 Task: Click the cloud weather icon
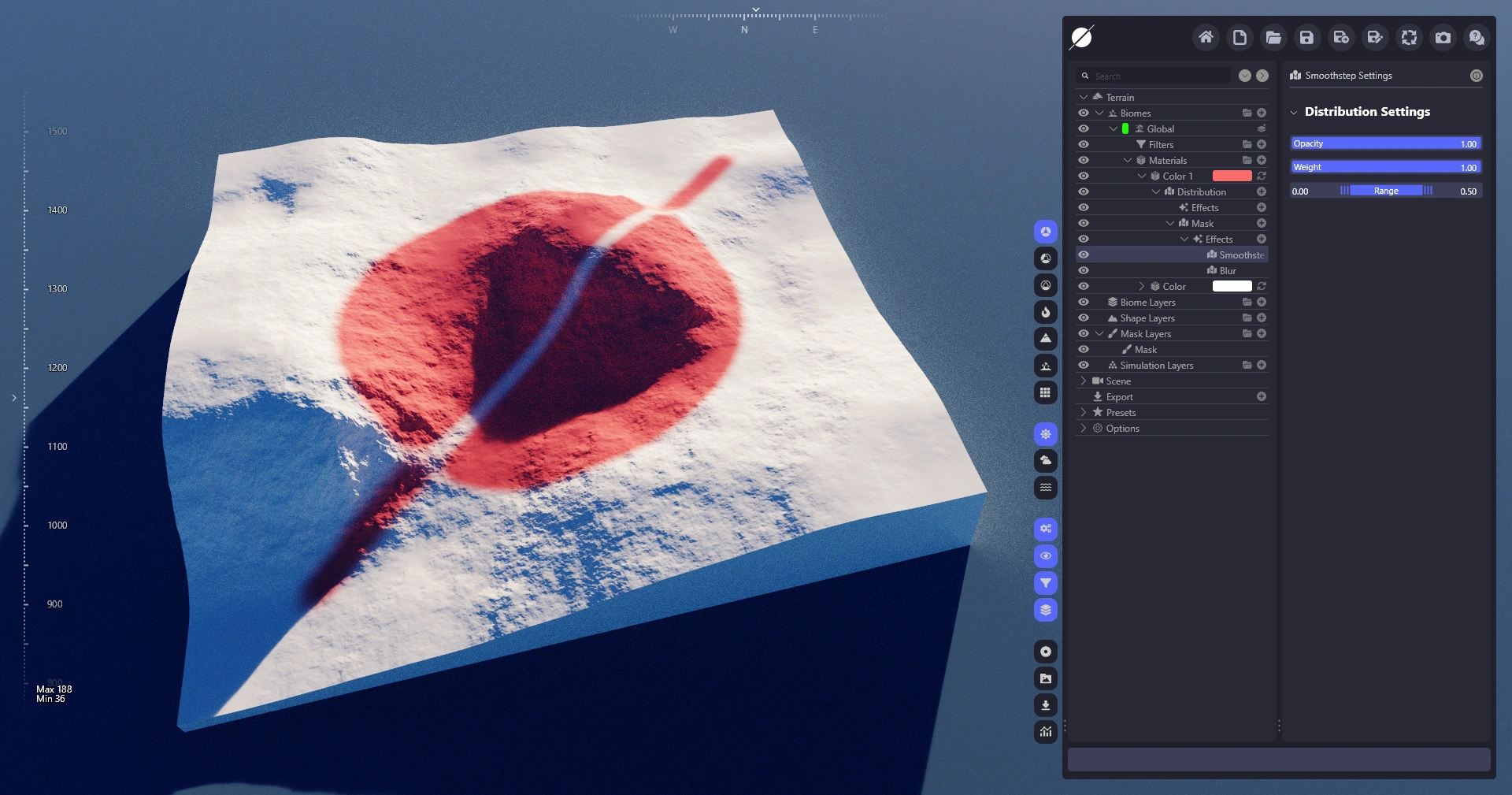[x=1045, y=460]
